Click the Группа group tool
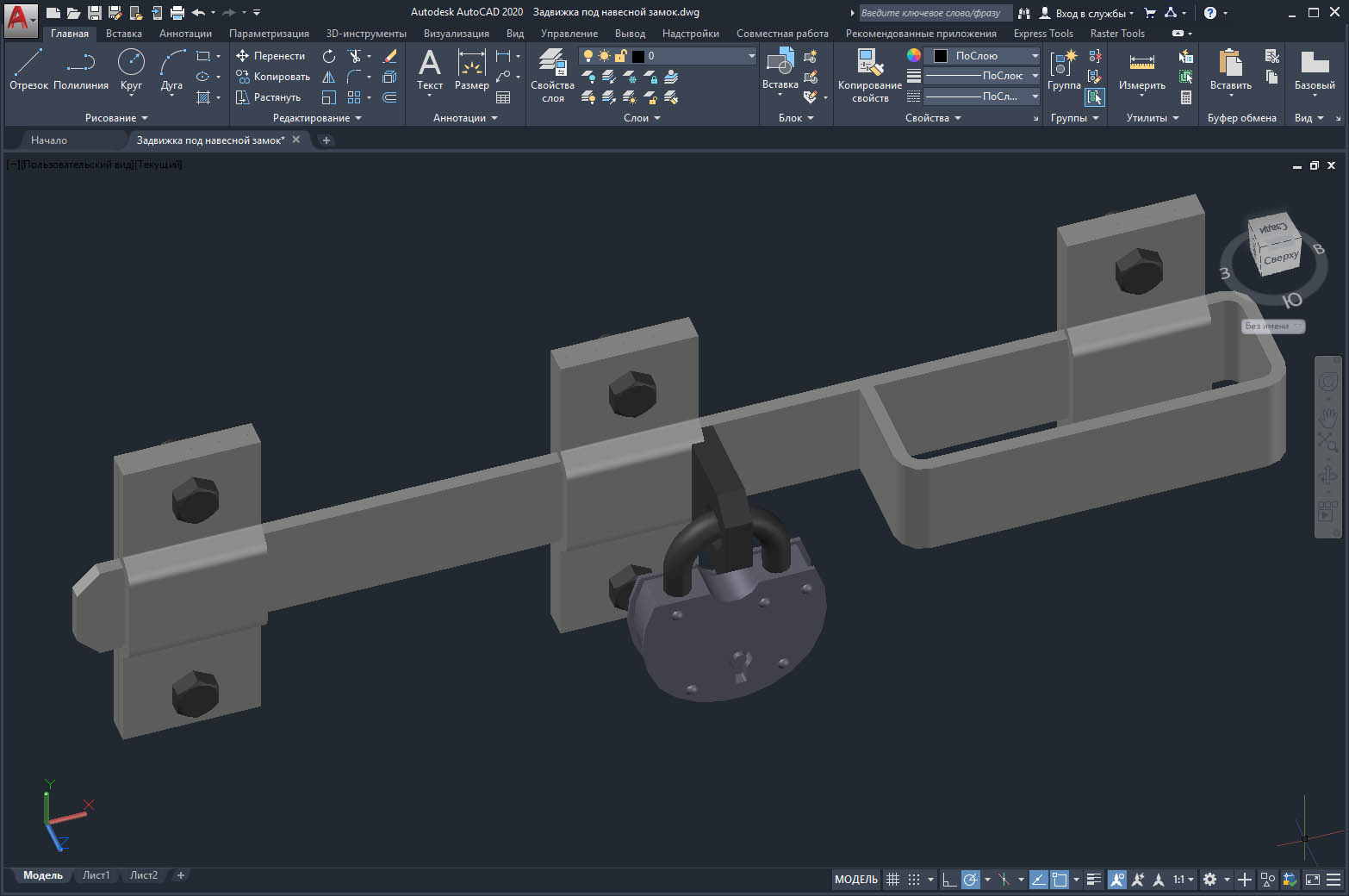 [1064, 69]
